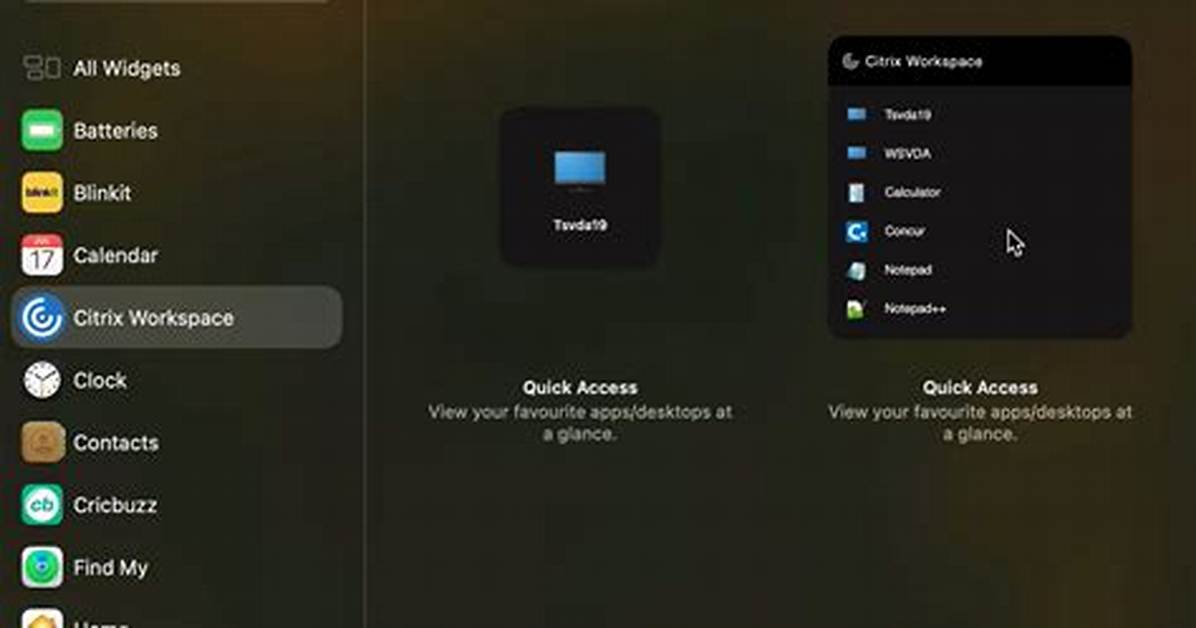
Task: Select the Citrix Workspace sidebar label
Action: point(153,318)
